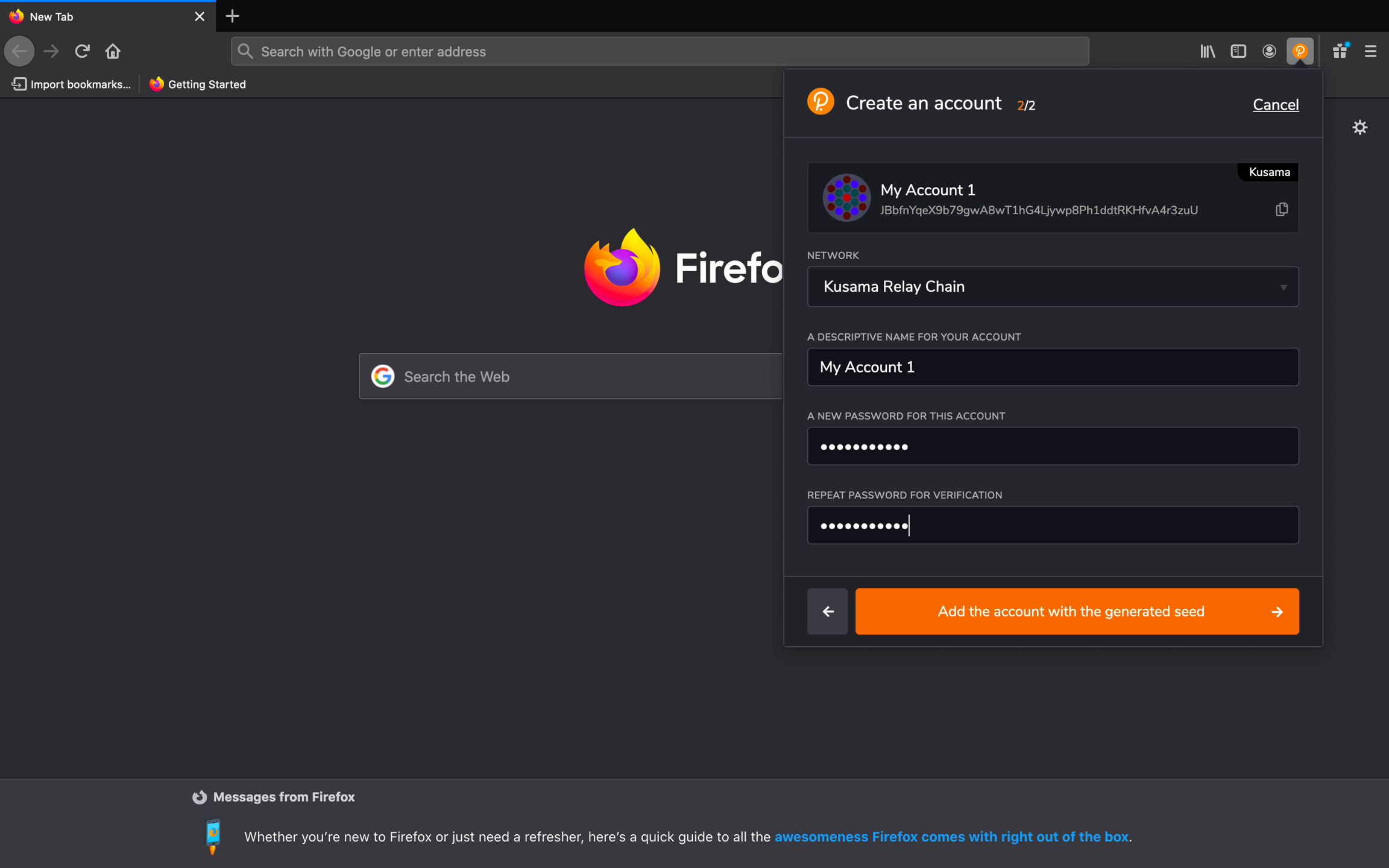1389x868 pixels.
Task: Toggle the sidebar view icon
Action: tap(1238, 51)
